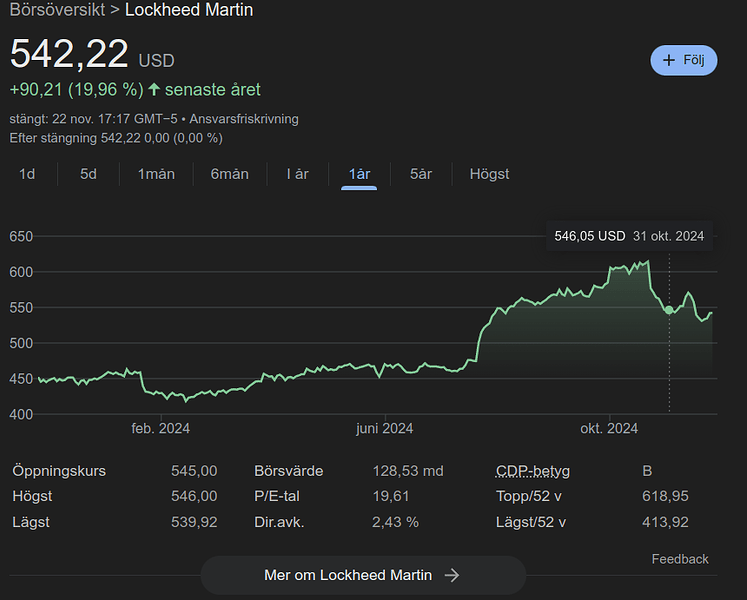
Task: Select the I år range tab
Action: point(297,174)
